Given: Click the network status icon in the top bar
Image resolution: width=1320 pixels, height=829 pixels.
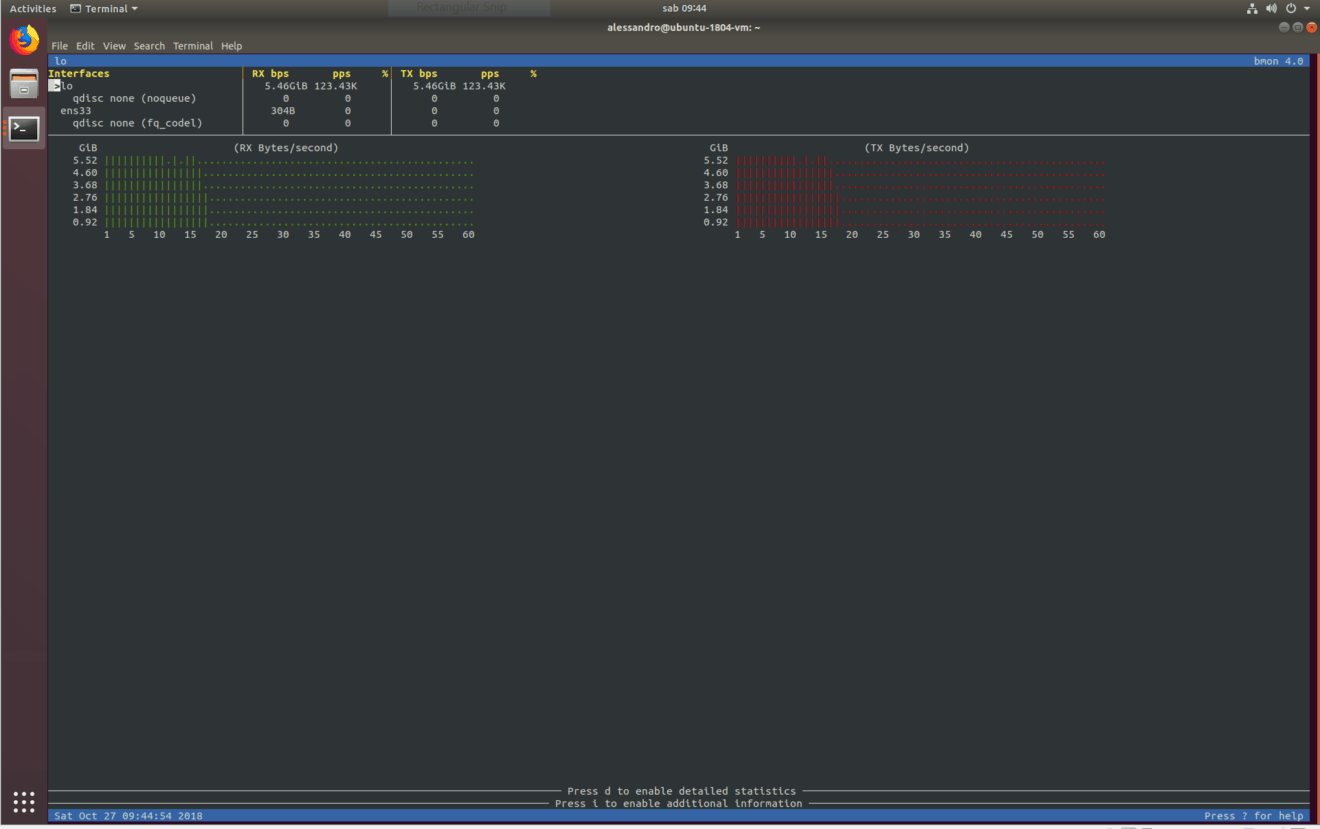Looking at the screenshot, I should pyautogui.click(x=1252, y=7).
